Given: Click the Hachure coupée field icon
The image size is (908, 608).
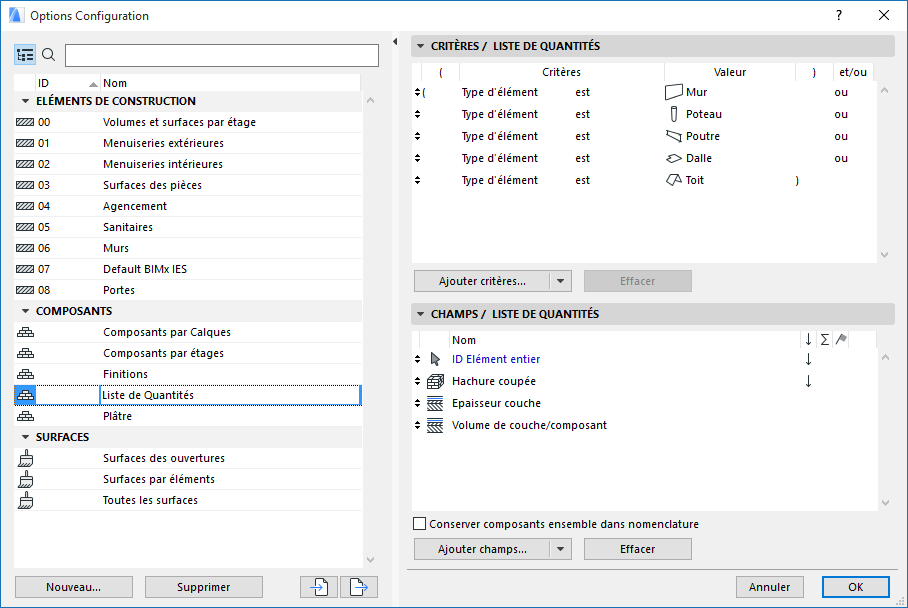Looking at the screenshot, I should [435, 381].
